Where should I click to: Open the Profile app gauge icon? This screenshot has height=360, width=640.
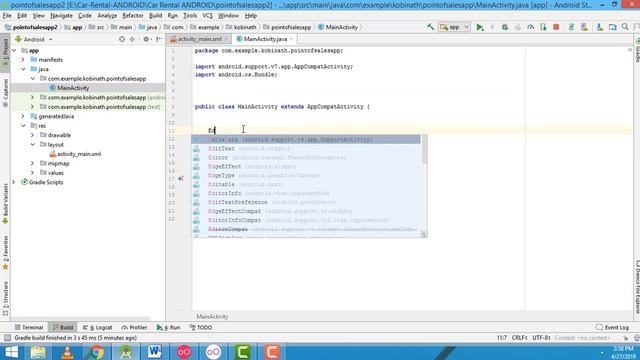531,27
